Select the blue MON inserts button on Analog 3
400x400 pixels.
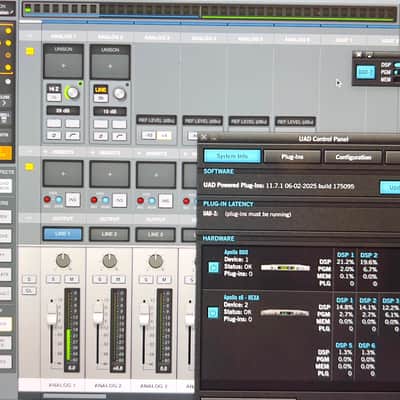click(x=152, y=201)
